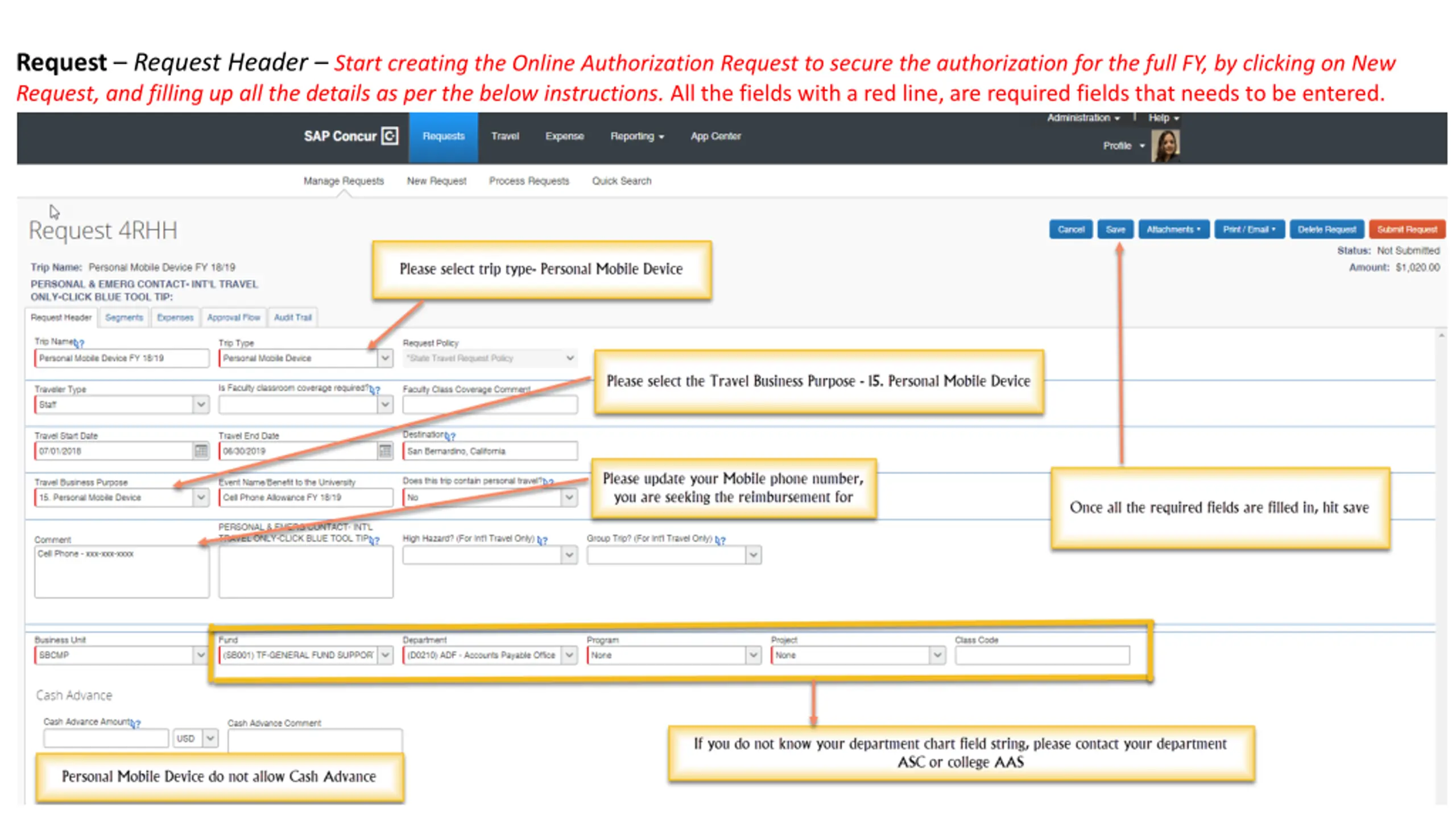
Task: Click the SAP Concur logo
Action: 350,136
